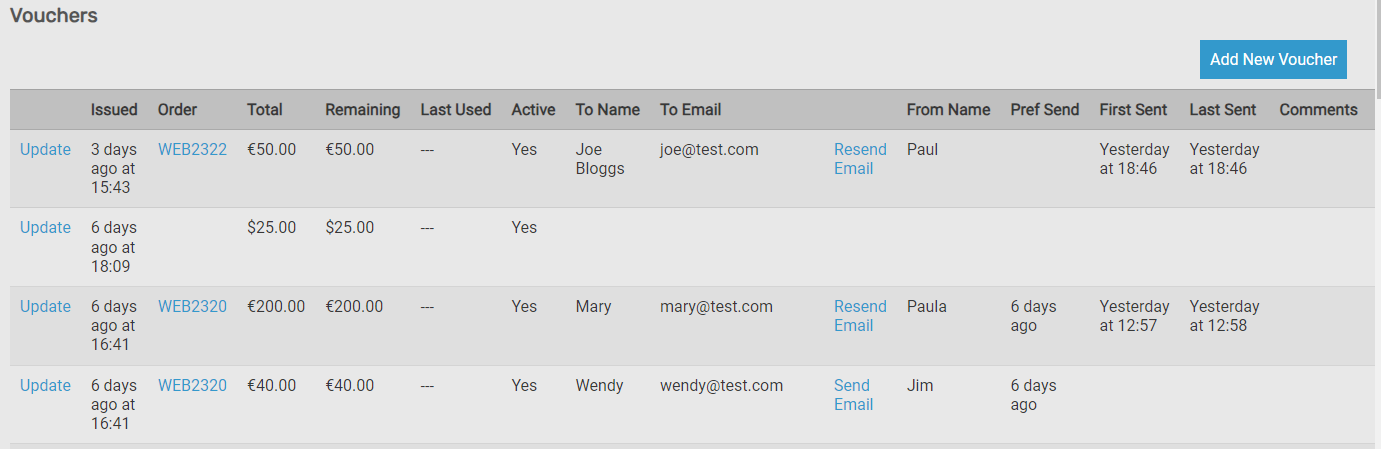
Task: Update Mary's €200.00 voucher
Action: [x=45, y=306]
